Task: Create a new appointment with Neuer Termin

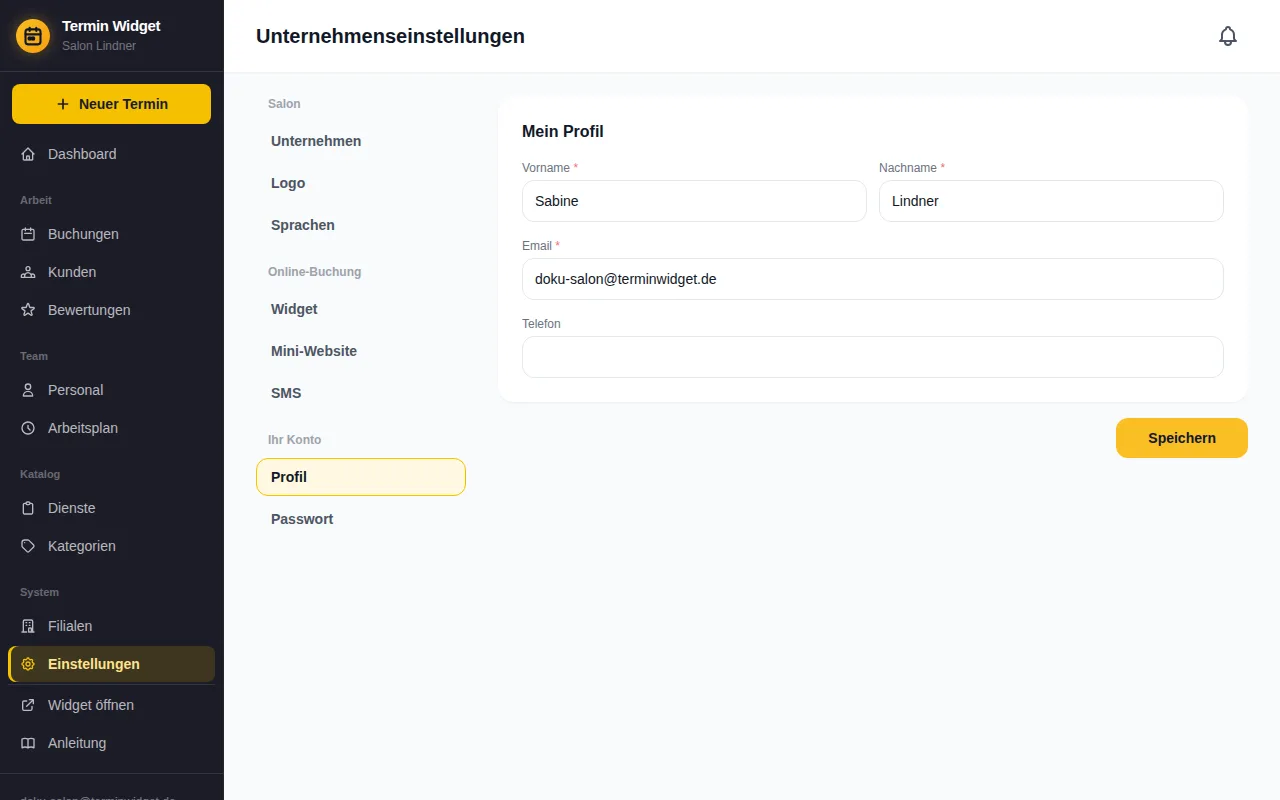Action: pyautogui.click(x=111, y=104)
